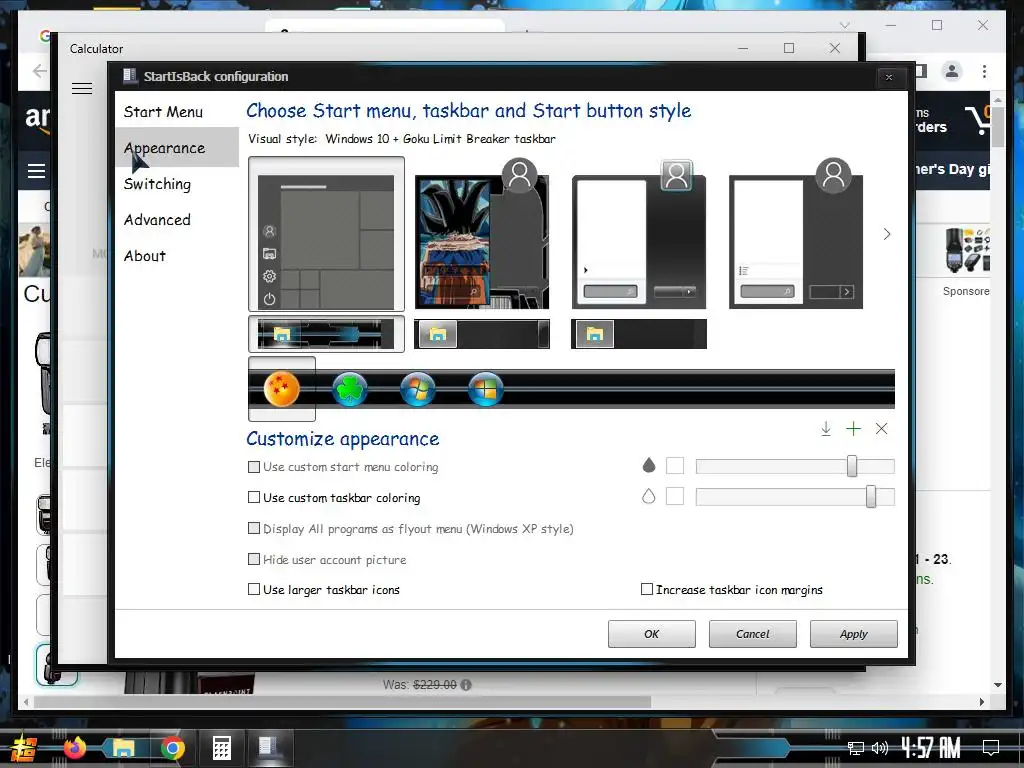Screen dimensions: 1024x768
Task: Open the Amazon shopping cart
Action: point(978,120)
